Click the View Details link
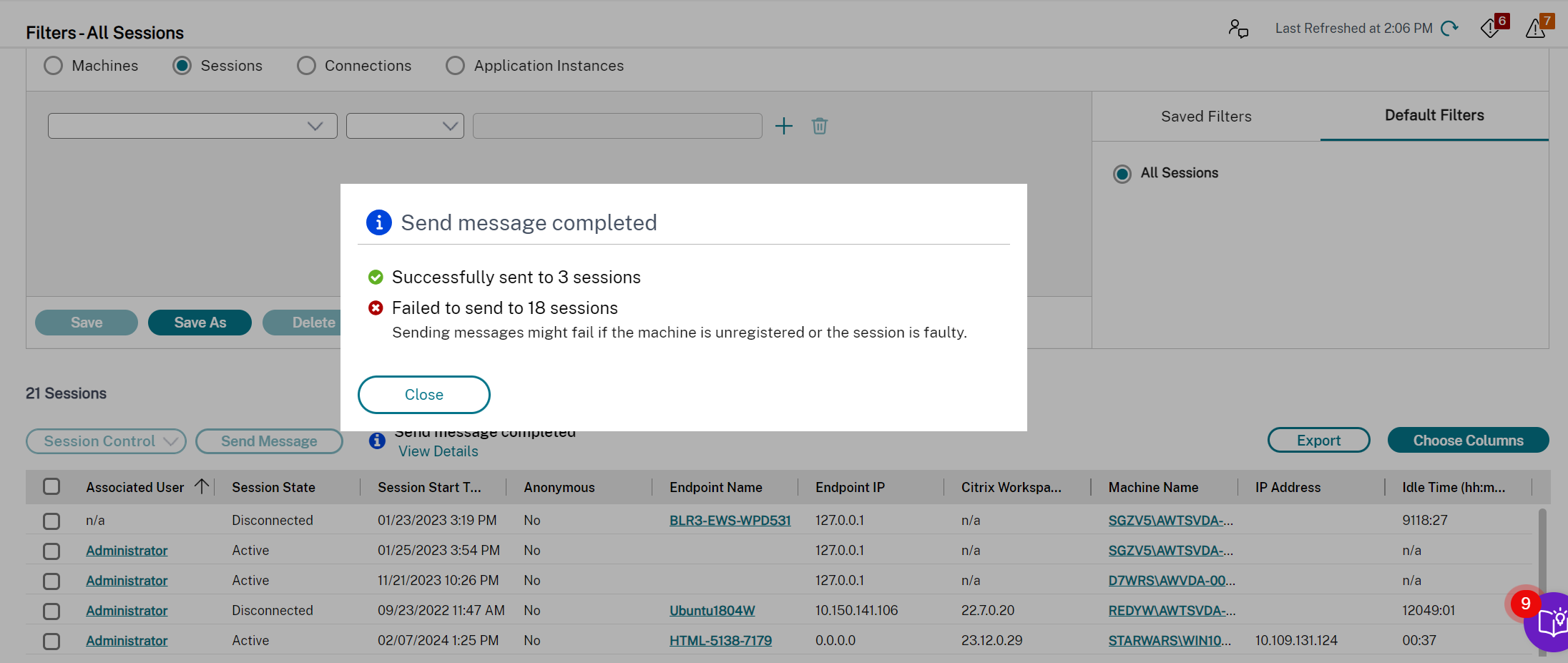This screenshot has height=663, width=1568. [x=438, y=451]
